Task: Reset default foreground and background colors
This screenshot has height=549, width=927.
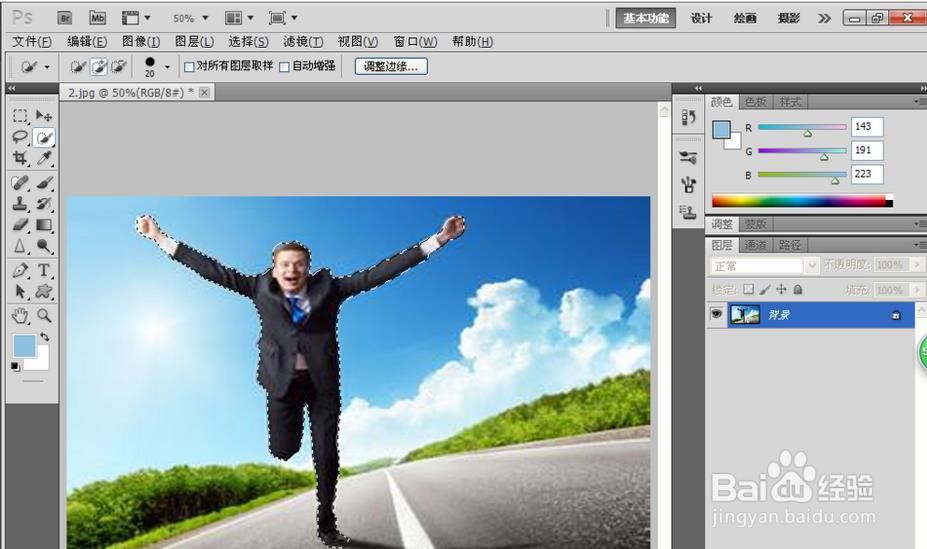Action: tap(15, 367)
